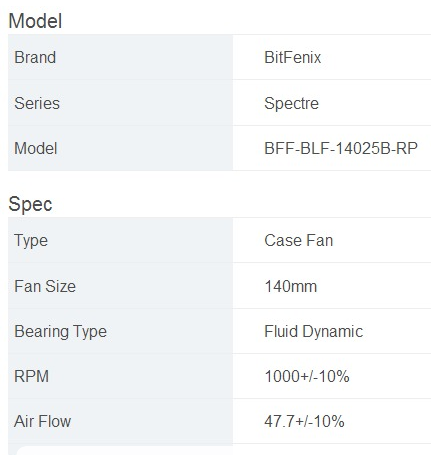Viewport: 431px width, 455px height.
Task: Click the Spectre series value
Action: pyautogui.click(x=291, y=103)
